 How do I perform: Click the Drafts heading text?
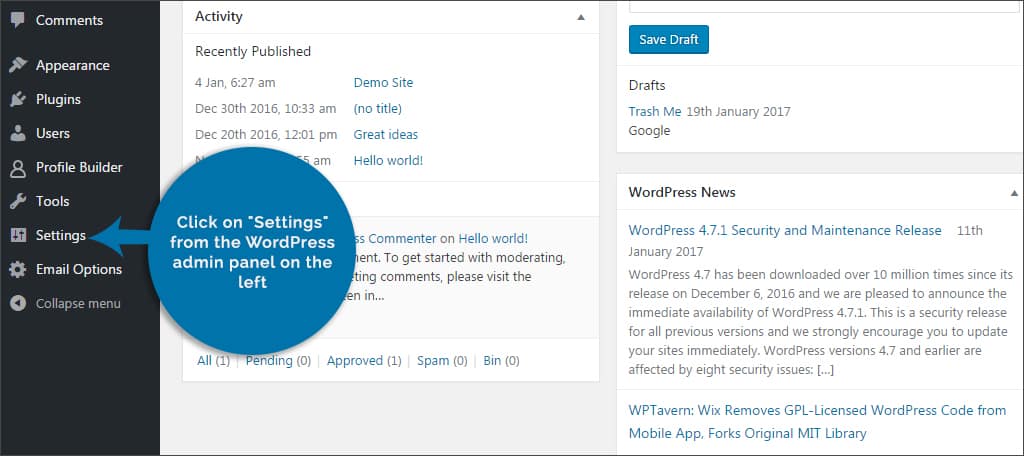tap(647, 85)
